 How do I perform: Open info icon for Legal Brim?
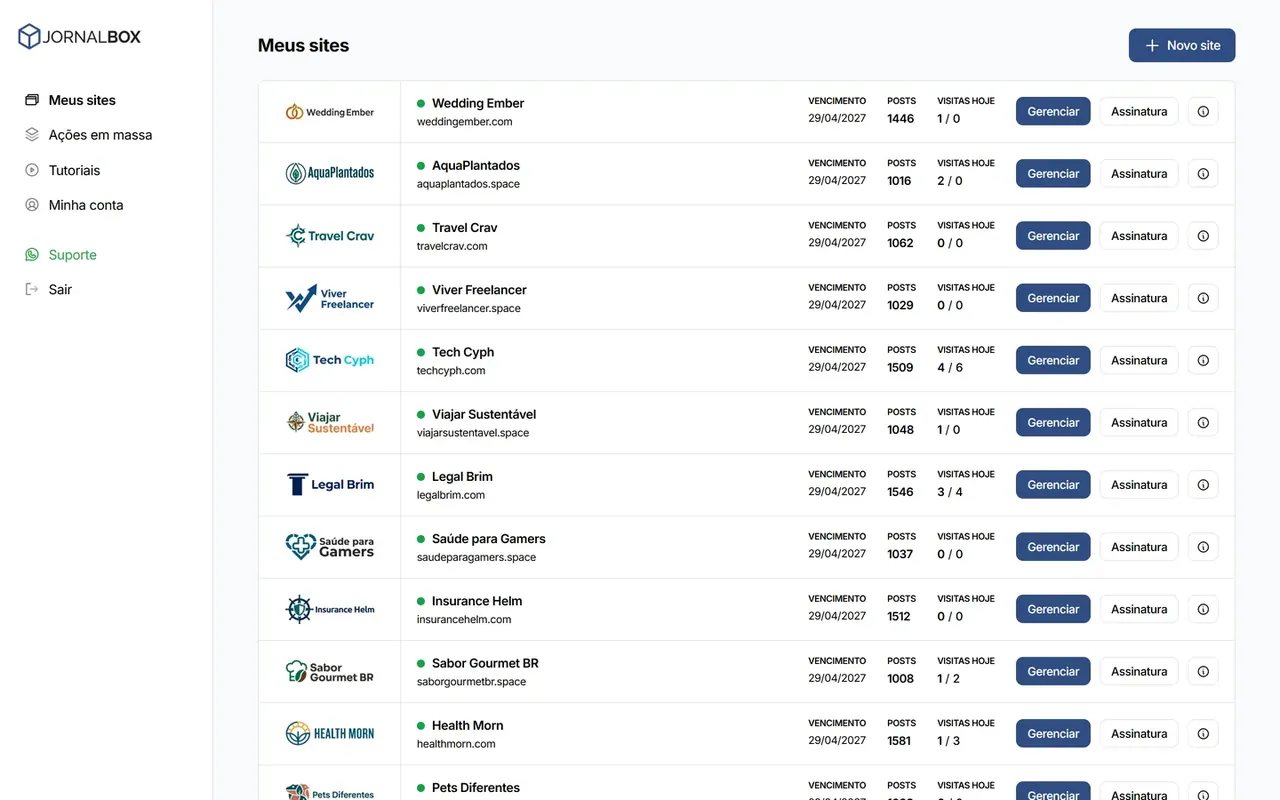click(1203, 485)
